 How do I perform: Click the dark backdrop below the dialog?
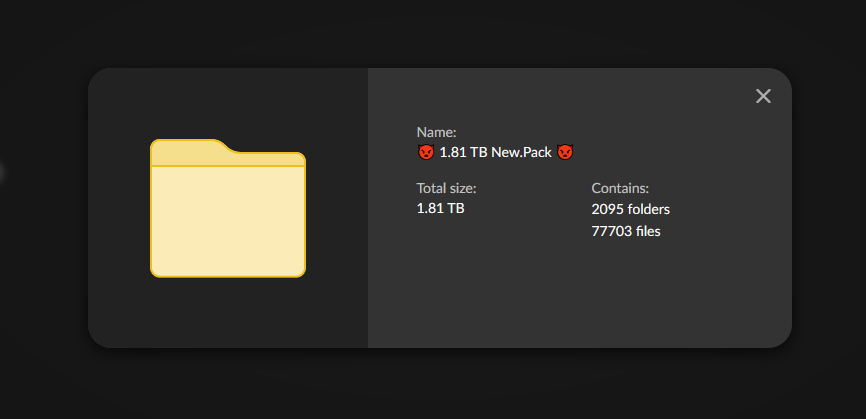coord(433,384)
